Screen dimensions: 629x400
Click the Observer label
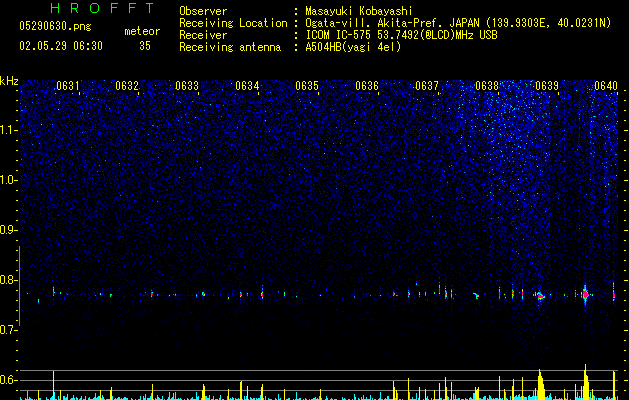click(203, 11)
